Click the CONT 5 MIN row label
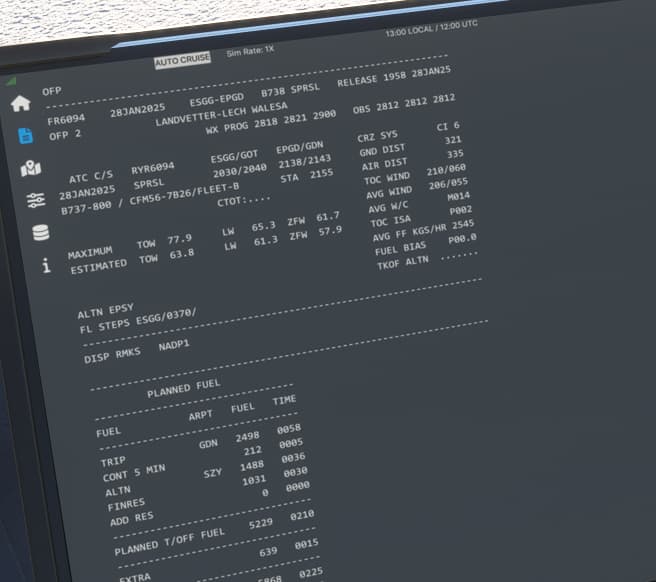Viewport: 656px width, 582px height. tap(134, 473)
